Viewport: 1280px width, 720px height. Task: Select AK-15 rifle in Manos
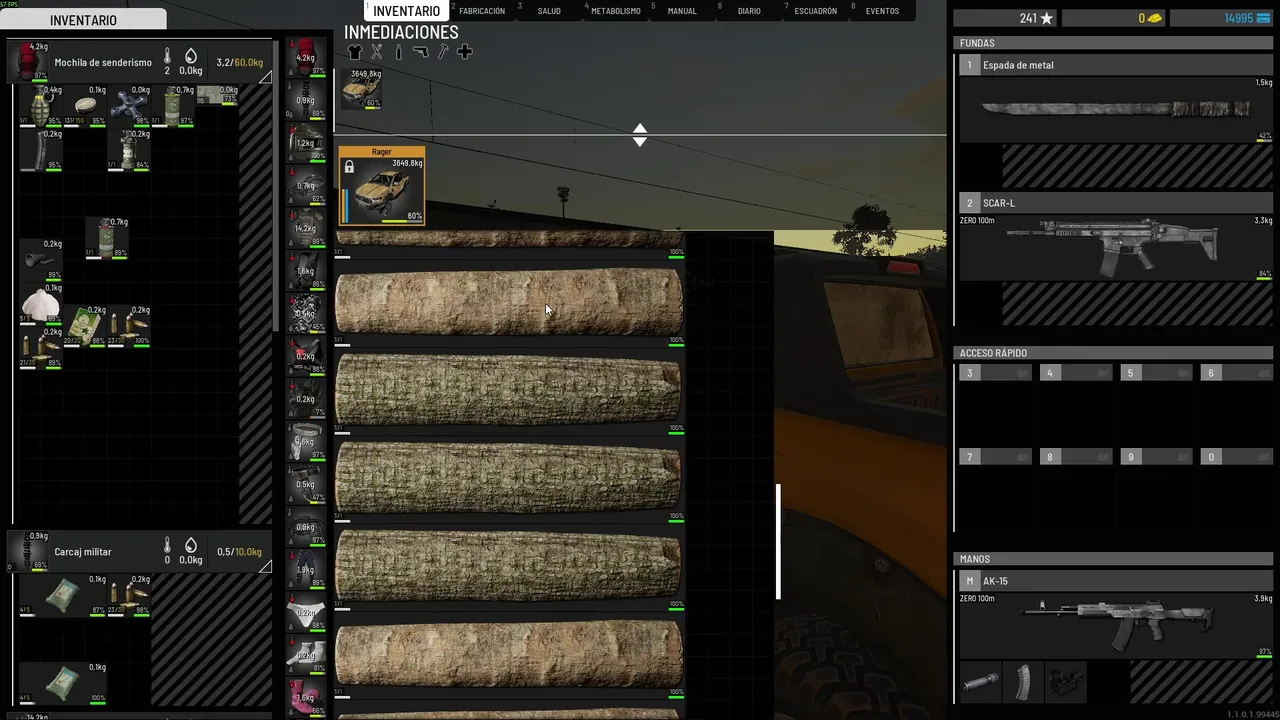1116,625
